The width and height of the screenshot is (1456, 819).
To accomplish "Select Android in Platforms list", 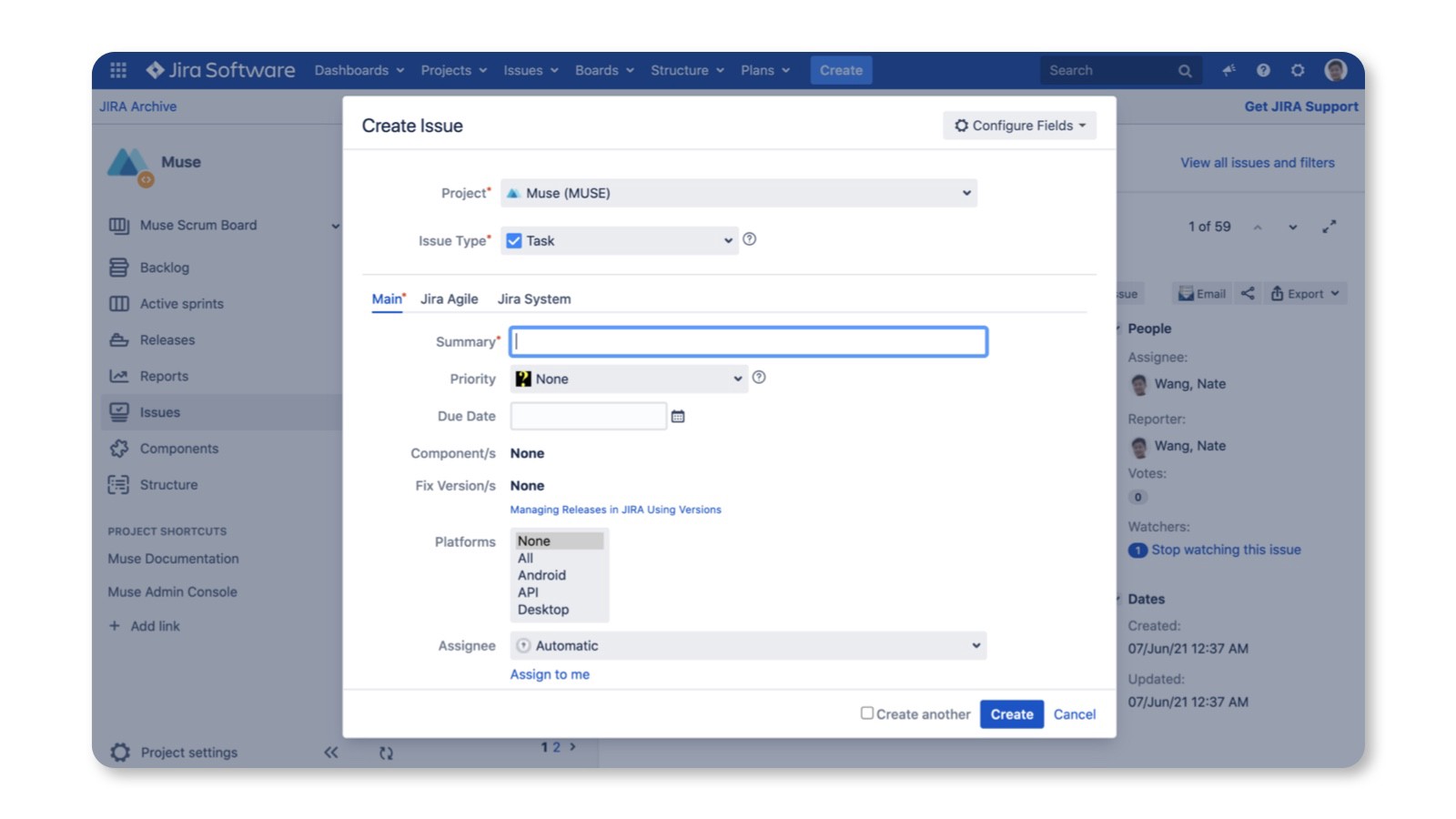I will [541, 575].
